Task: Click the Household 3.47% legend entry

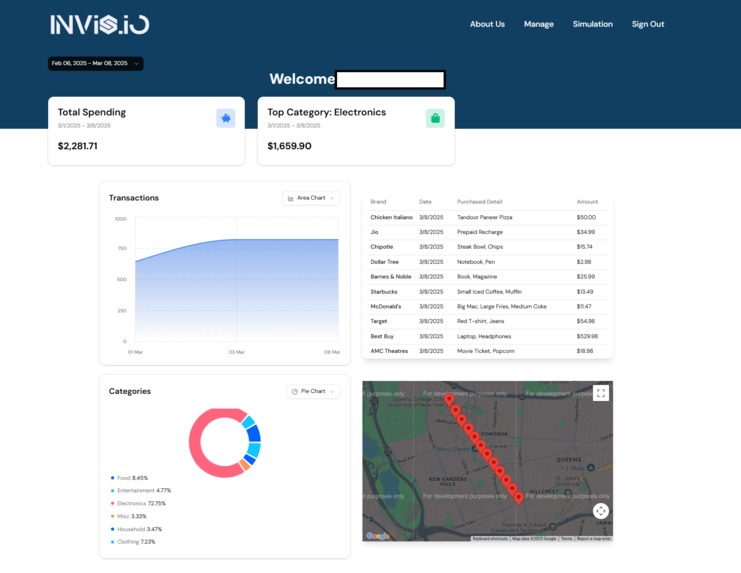Action: (x=136, y=529)
